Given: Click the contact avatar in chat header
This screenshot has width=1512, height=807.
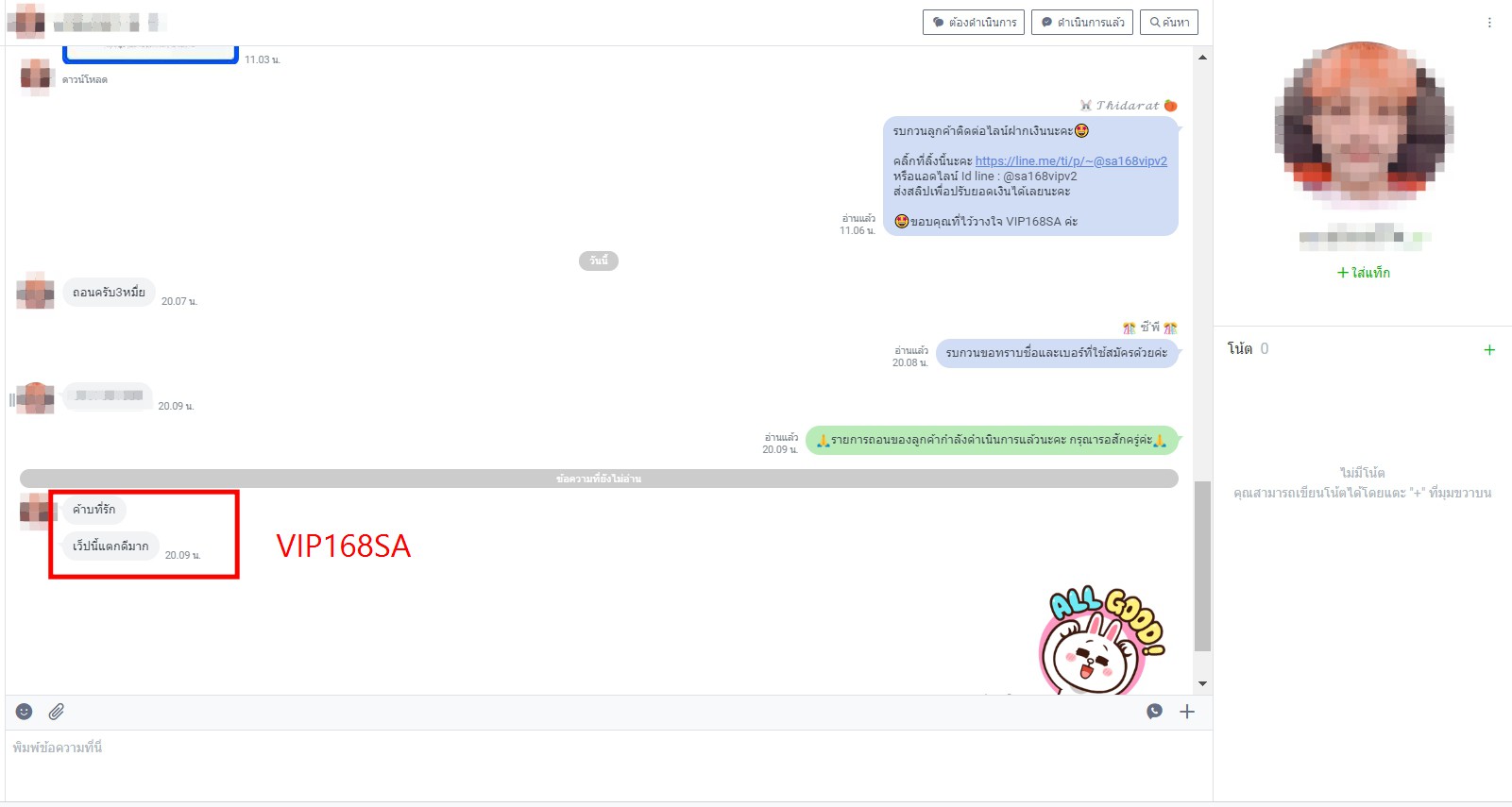Looking at the screenshot, I should pos(25,22).
